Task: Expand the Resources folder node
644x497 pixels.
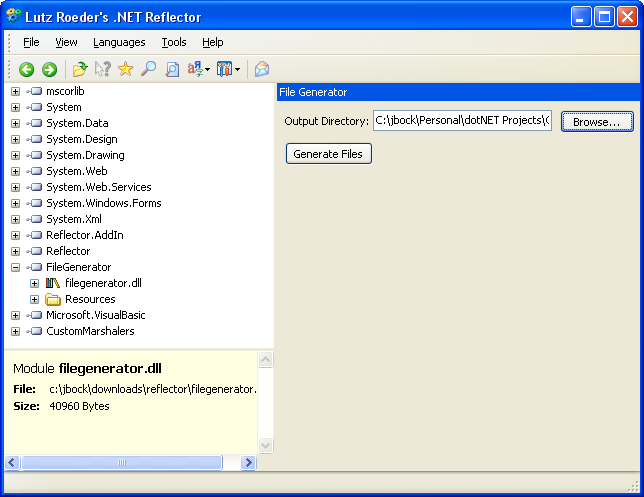Action: click(x=34, y=299)
